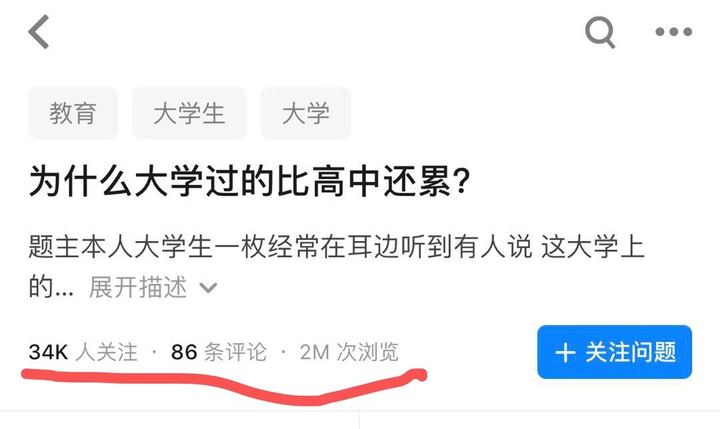Open the 大学 topic tag
Image resolution: width=720 pixels, height=429 pixels.
click(306, 113)
